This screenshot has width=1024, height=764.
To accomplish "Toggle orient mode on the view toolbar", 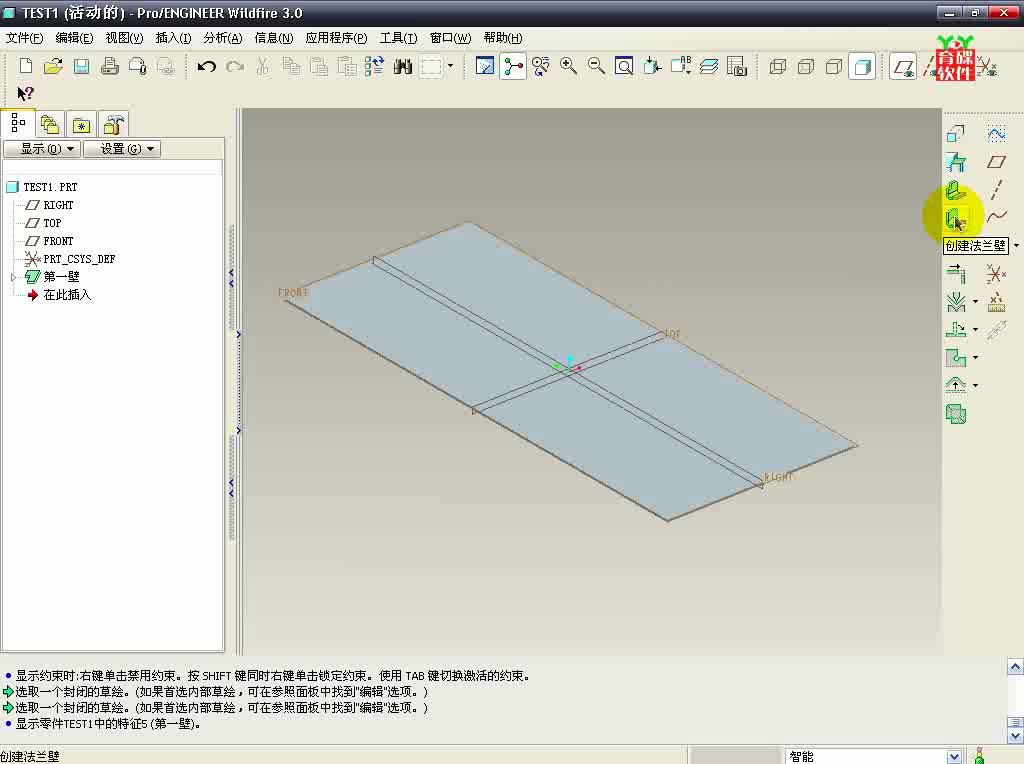I will tap(541, 66).
